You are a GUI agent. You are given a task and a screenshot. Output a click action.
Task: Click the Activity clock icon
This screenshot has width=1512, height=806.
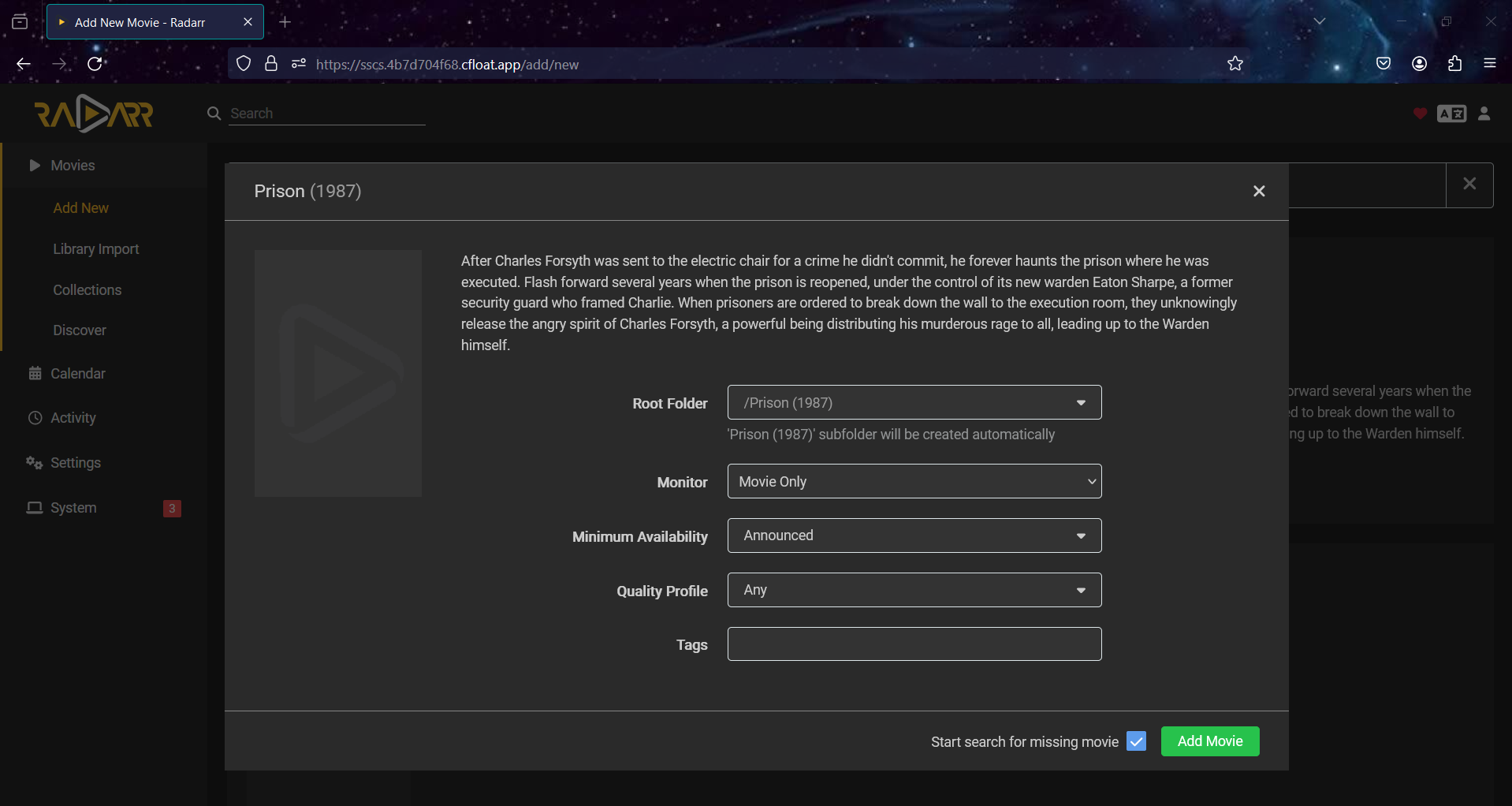pos(35,418)
